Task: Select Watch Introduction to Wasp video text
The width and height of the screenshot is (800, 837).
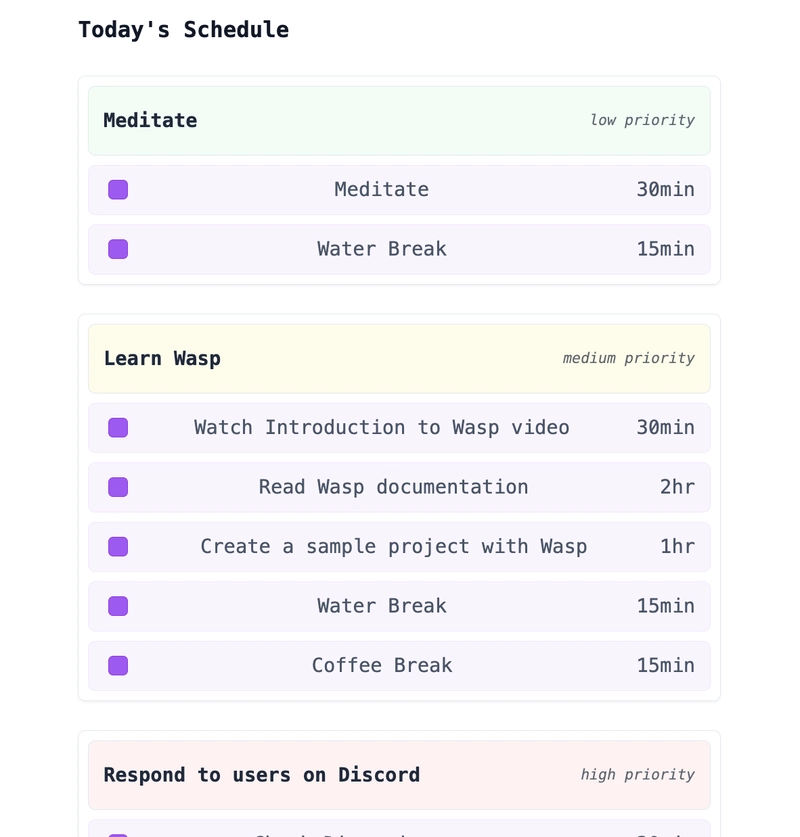Action: tap(382, 428)
